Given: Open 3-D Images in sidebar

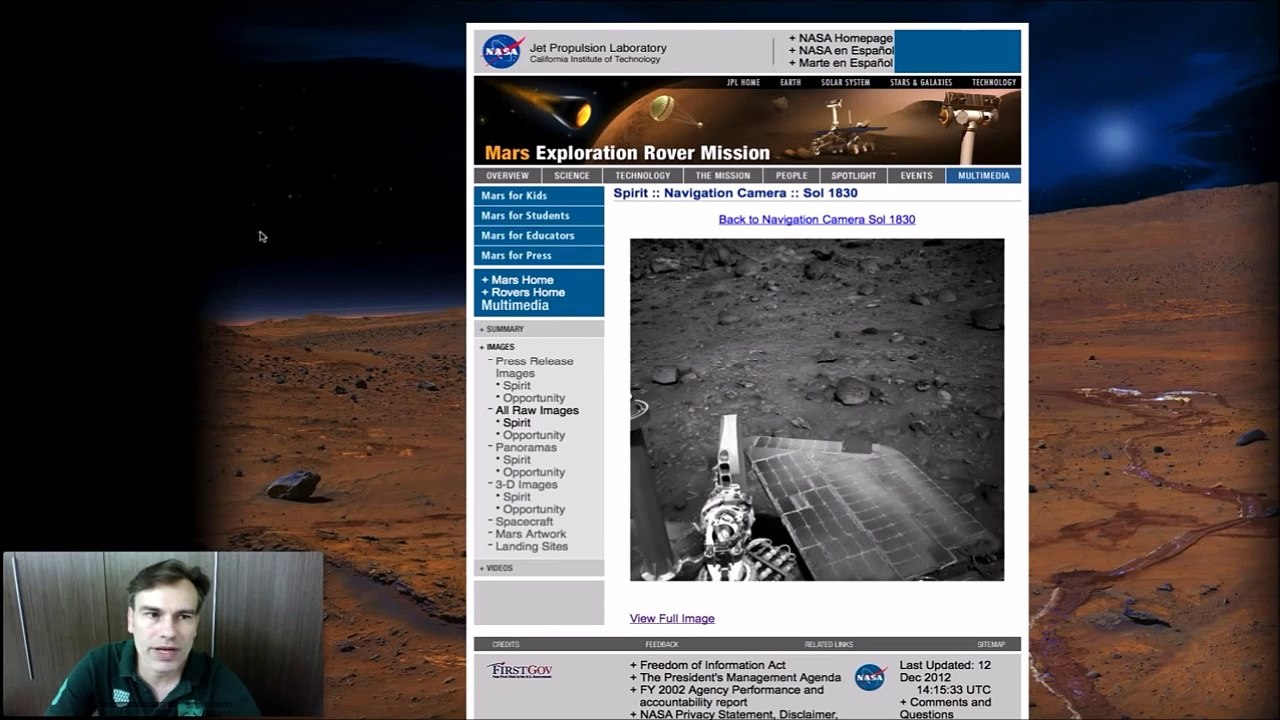Looking at the screenshot, I should pyautogui.click(x=526, y=485).
